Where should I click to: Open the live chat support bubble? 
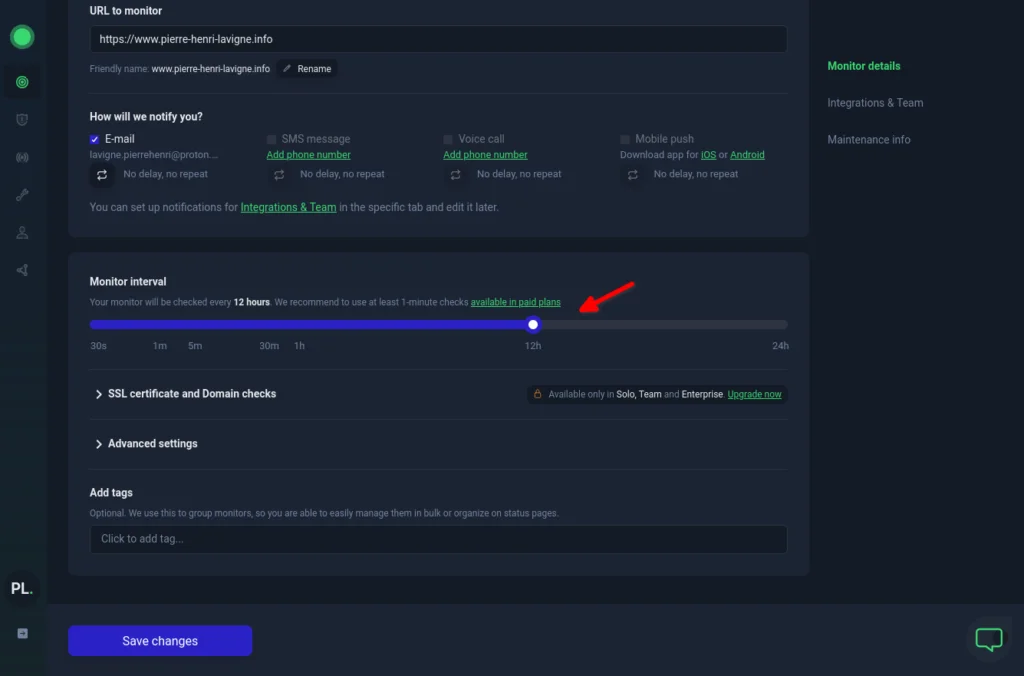click(988, 639)
